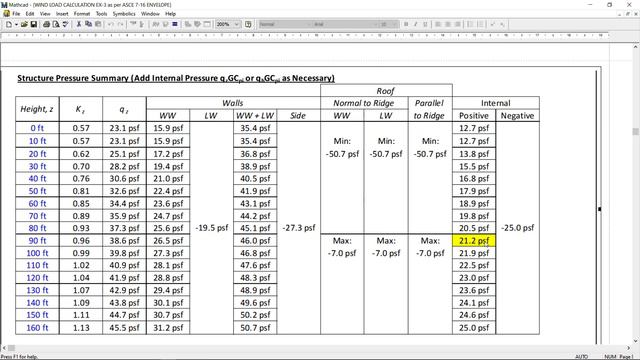Image resolution: width=640 pixels, height=360 pixels.
Task: Insert a function with the f(x) icon
Action: tap(156, 24)
